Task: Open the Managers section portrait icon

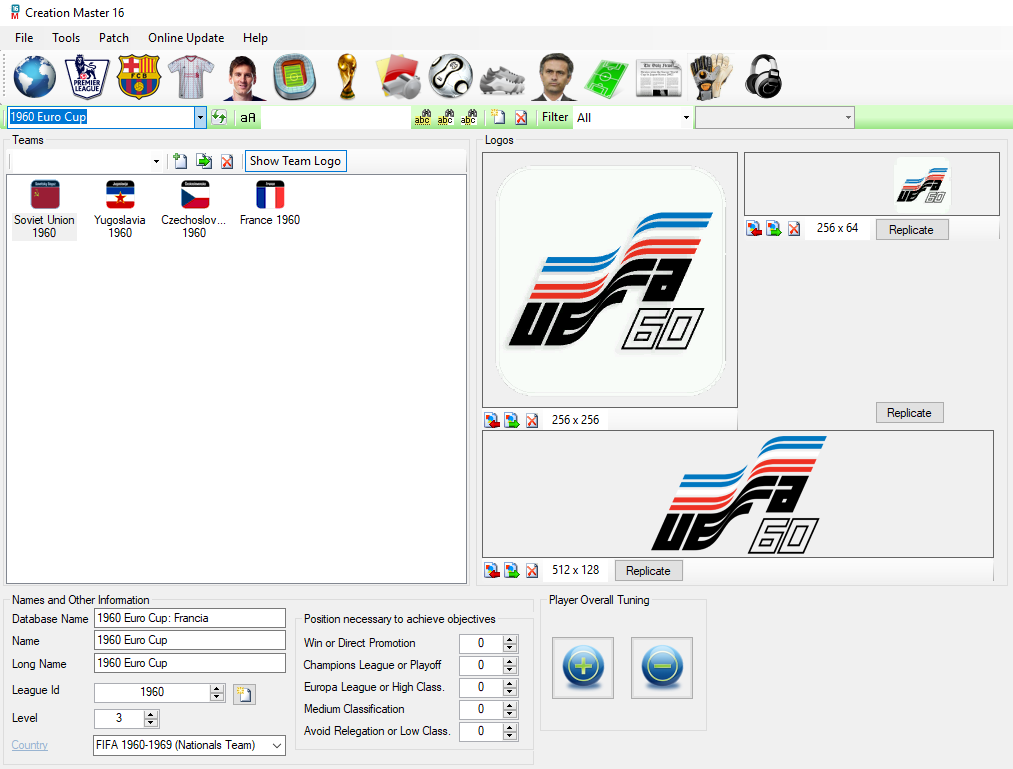Action: click(x=556, y=77)
